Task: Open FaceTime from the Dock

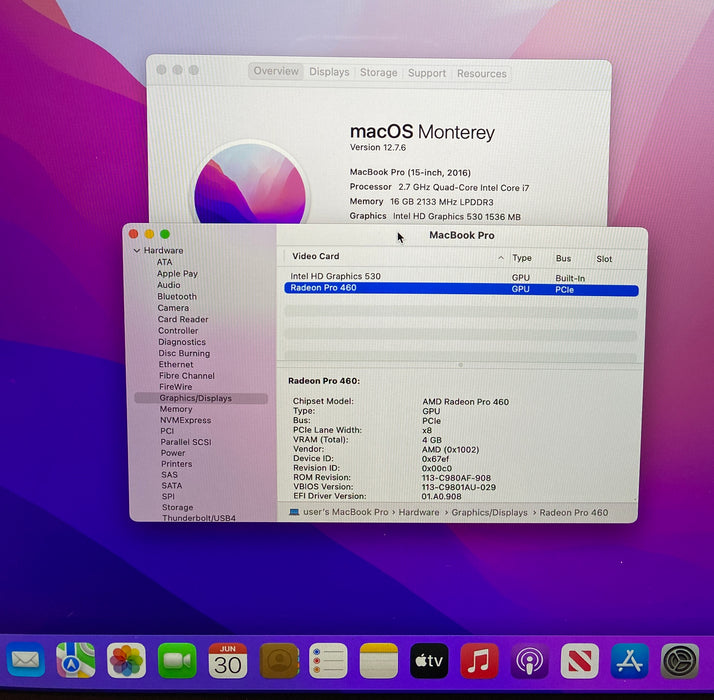Action: (x=177, y=660)
